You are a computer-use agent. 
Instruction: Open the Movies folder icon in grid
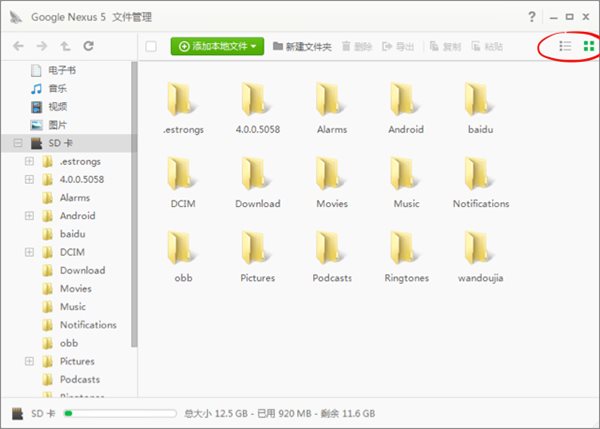(x=329, y=174)
